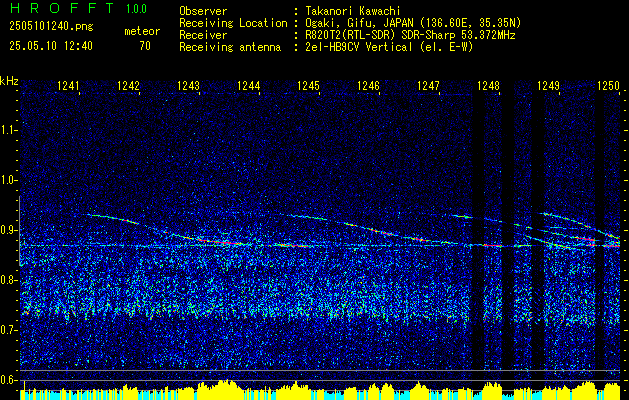The image size is (629, 400).
Task: Select the 1244 time marker
Action: pos(249,85)
